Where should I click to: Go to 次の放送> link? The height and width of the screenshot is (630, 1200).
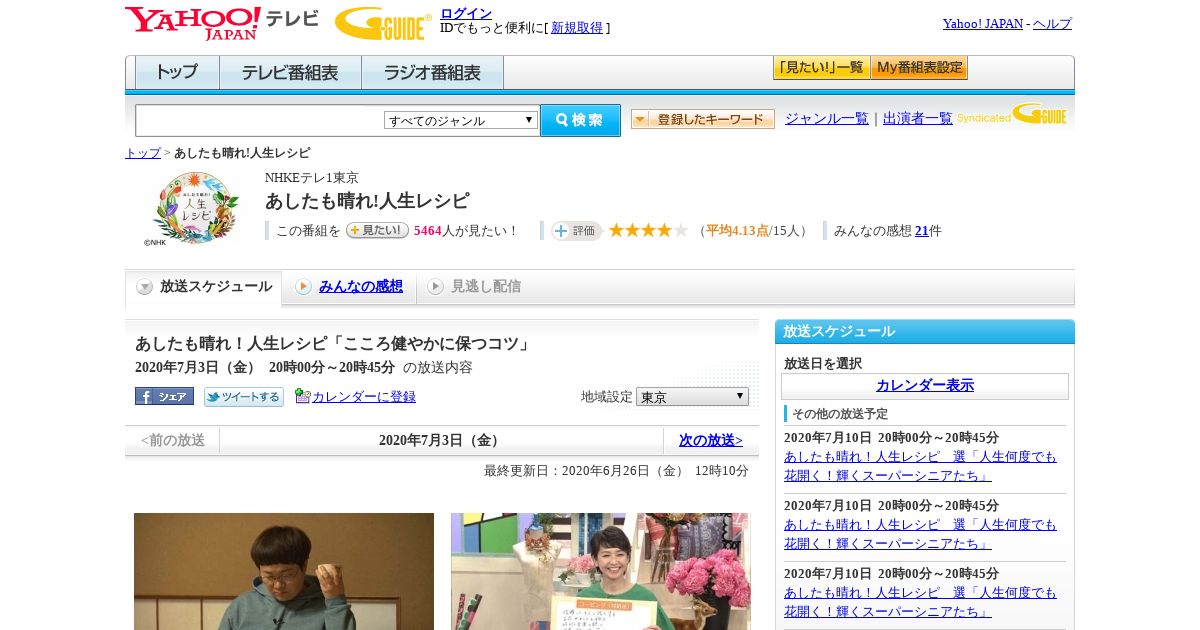[711, 440]
